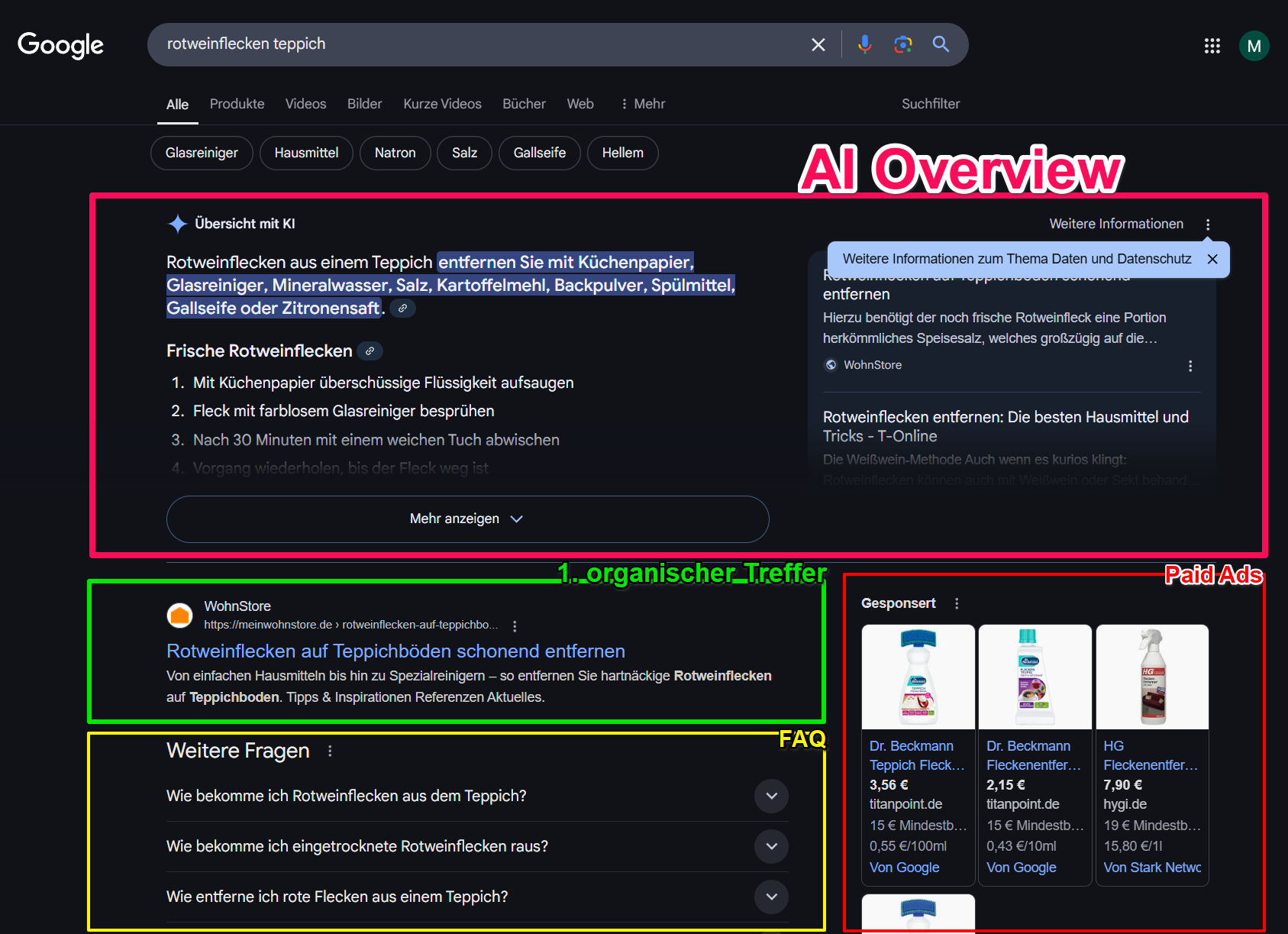Click the 7,90 € price text

[x=1122, y=785]
